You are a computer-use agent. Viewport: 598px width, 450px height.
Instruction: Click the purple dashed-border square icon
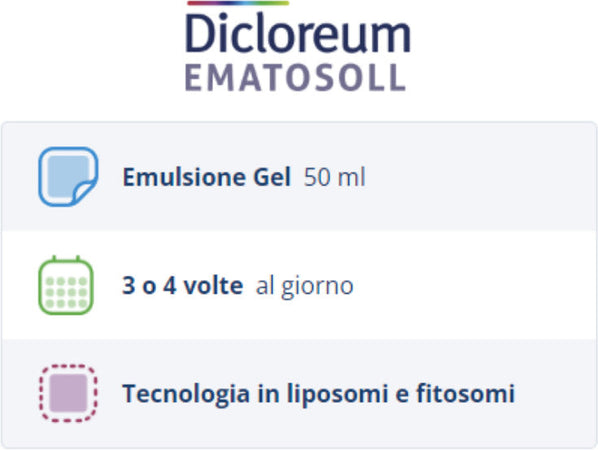tap(68, 393)
